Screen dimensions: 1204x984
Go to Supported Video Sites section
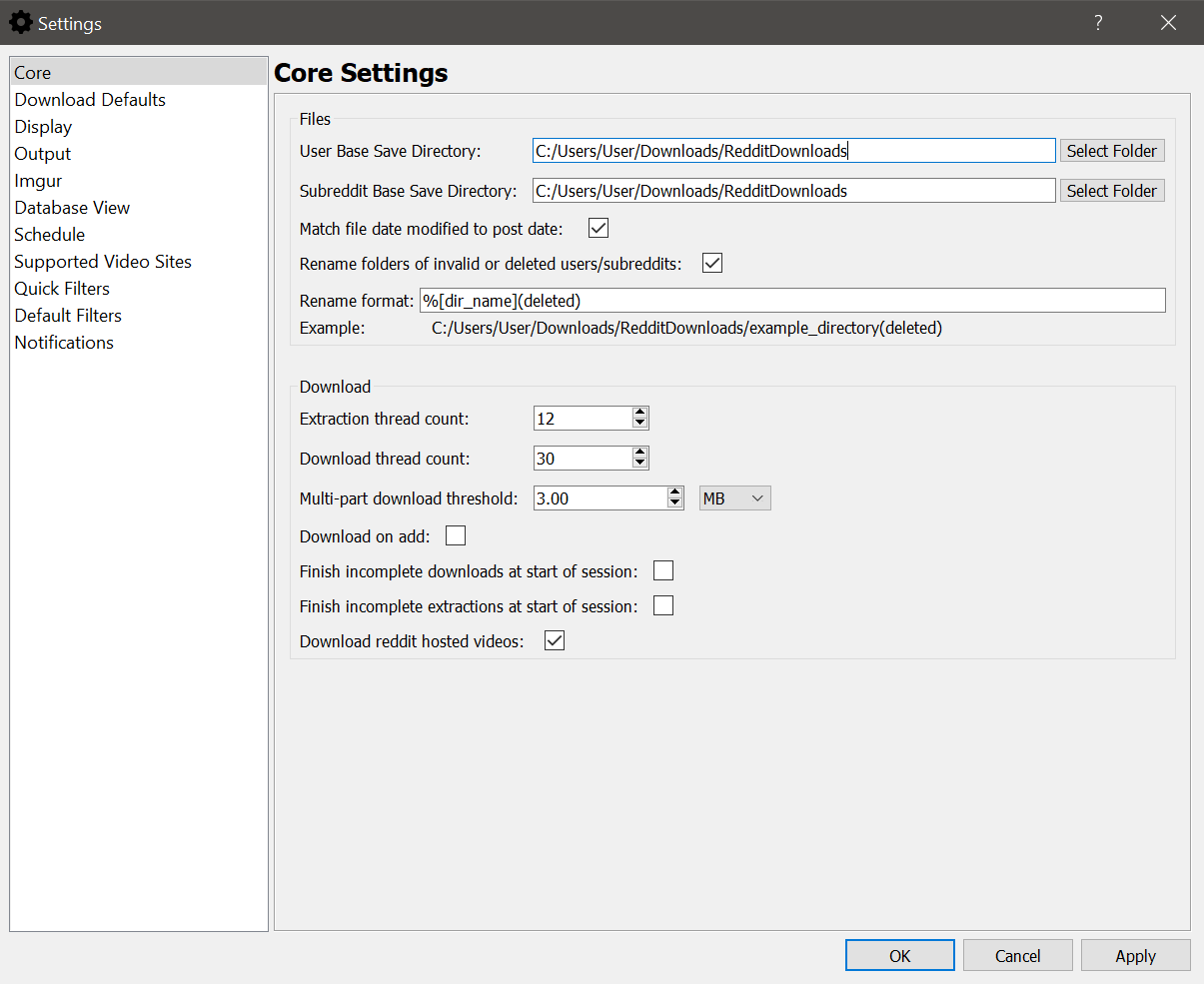103,262
